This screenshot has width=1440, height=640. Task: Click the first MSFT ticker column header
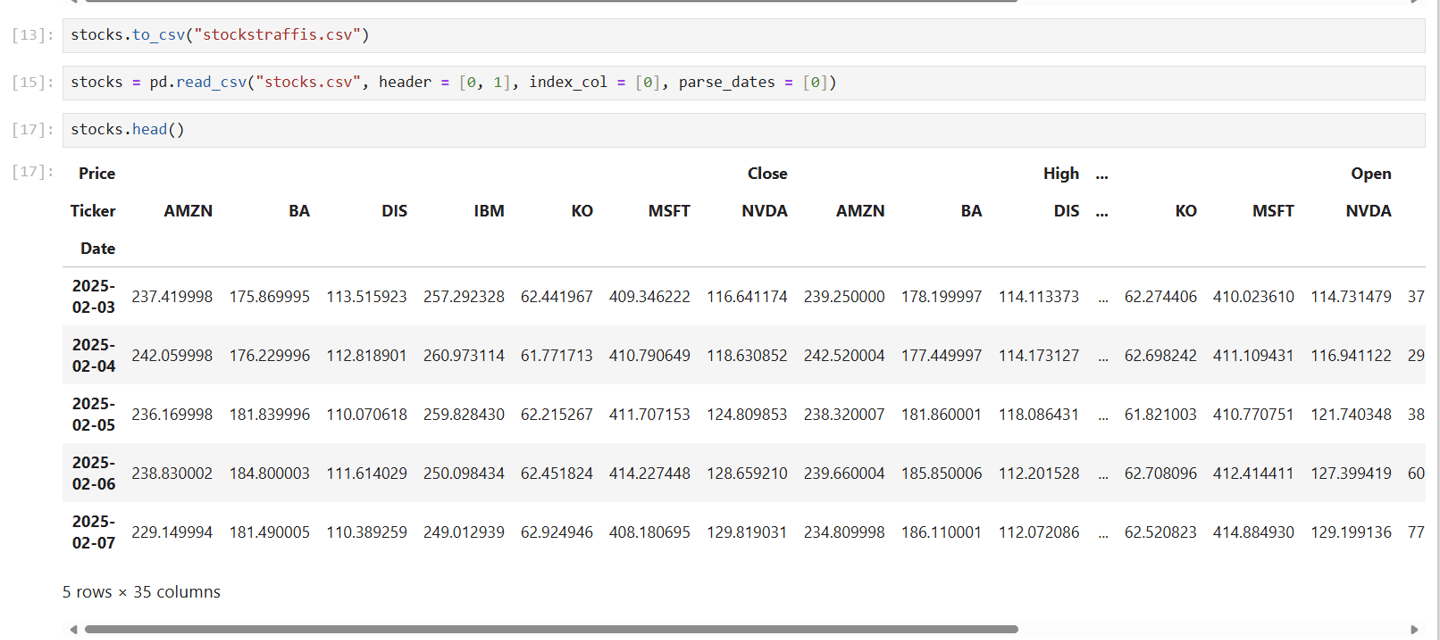(669, 211)
